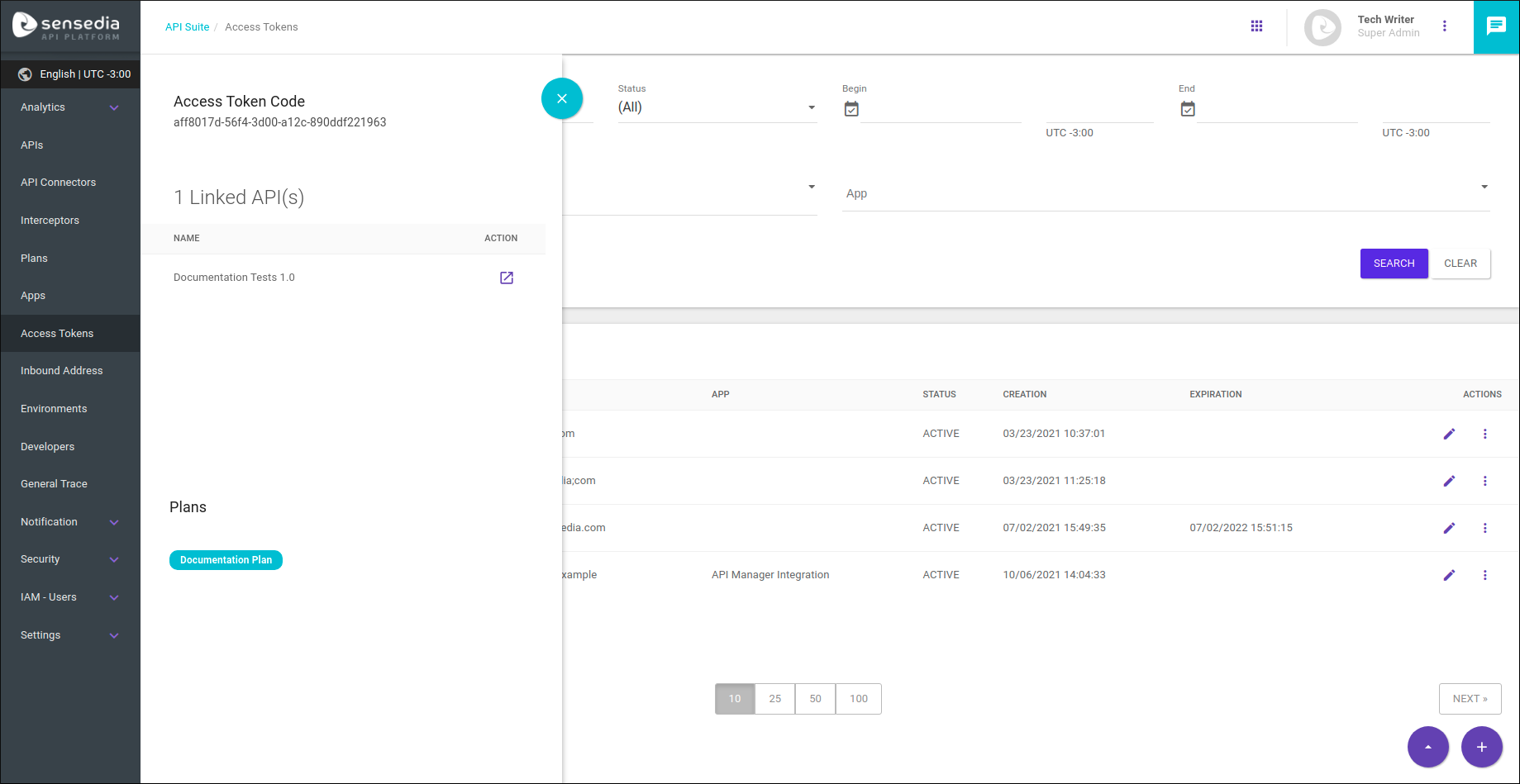Click the API Suite breadcrumb link
This screenshot has width=1520, height=784.
coord(187,27)
